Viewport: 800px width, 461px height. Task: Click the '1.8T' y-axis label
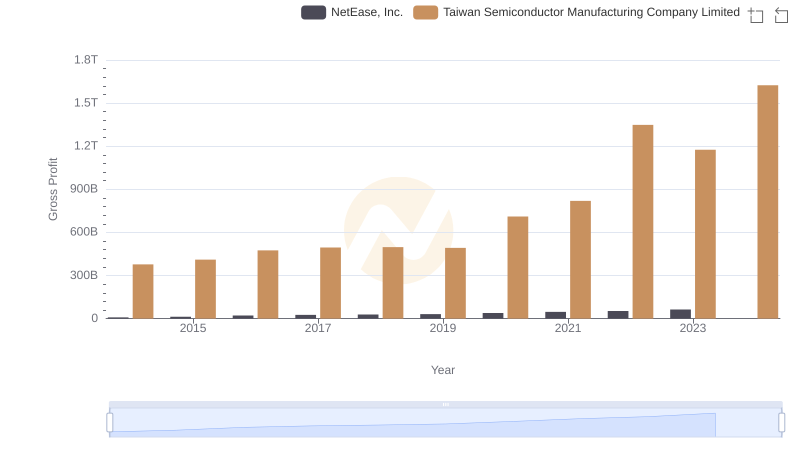pos(86,60)
